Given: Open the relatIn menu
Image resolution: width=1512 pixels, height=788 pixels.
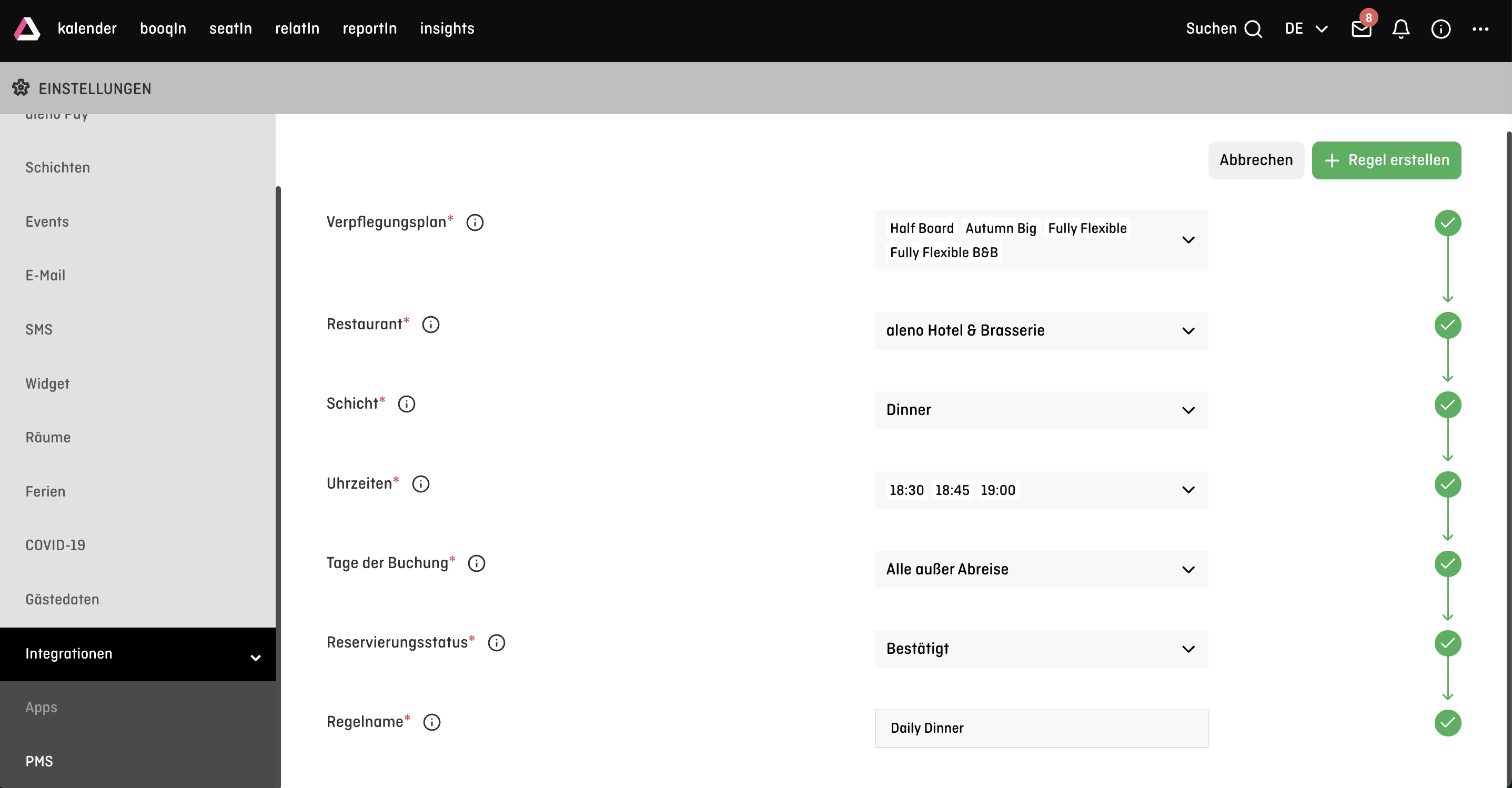Looking at the screenshot, I should coord(298,29).
